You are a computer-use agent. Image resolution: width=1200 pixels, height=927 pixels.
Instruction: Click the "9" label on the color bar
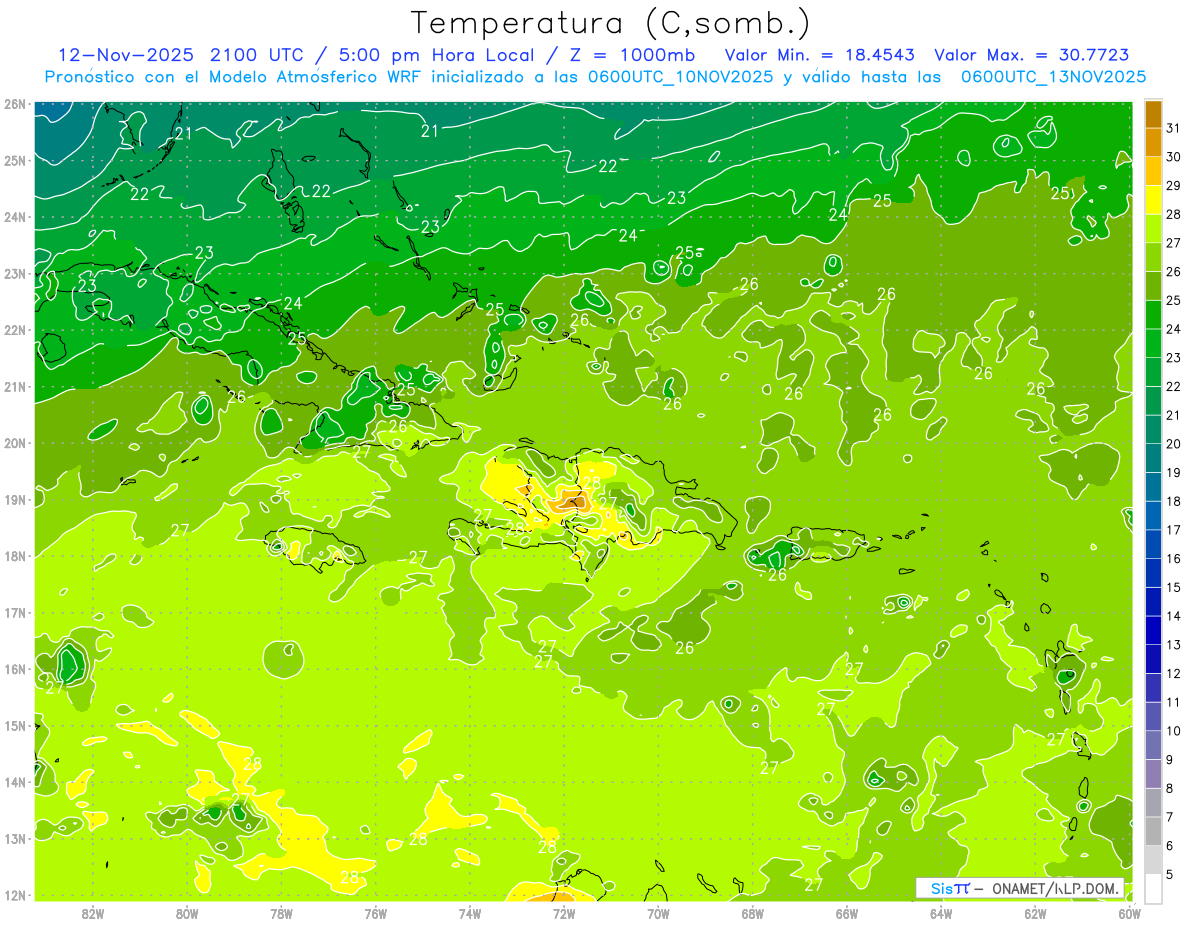tap(1170, 760)
